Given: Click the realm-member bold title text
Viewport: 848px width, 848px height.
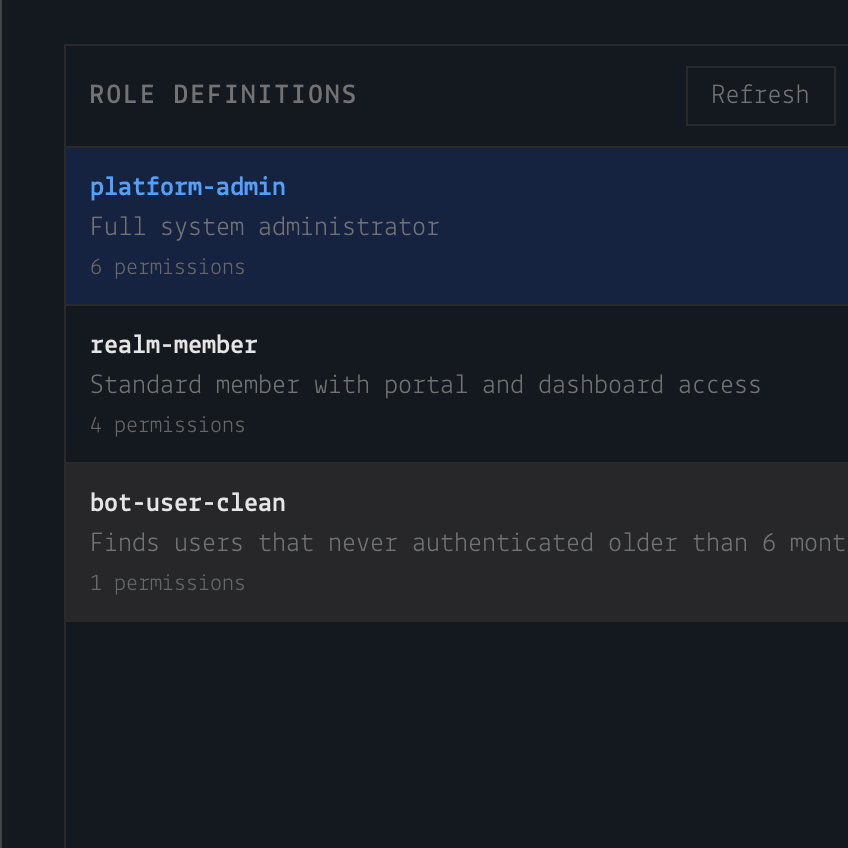Looking at the screenshot, I should tap(174, 345).
